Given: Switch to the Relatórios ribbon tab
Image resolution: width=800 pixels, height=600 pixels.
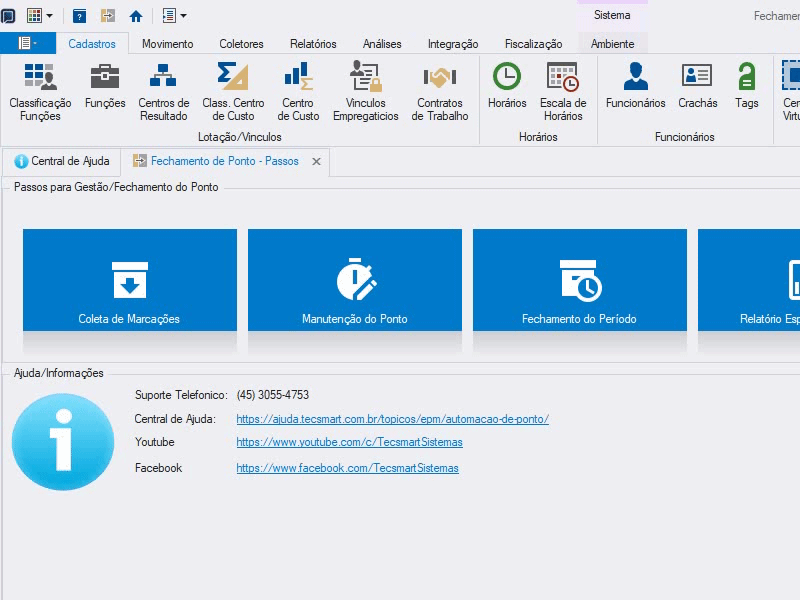Looking at the screenshot, I should (313, 44).
